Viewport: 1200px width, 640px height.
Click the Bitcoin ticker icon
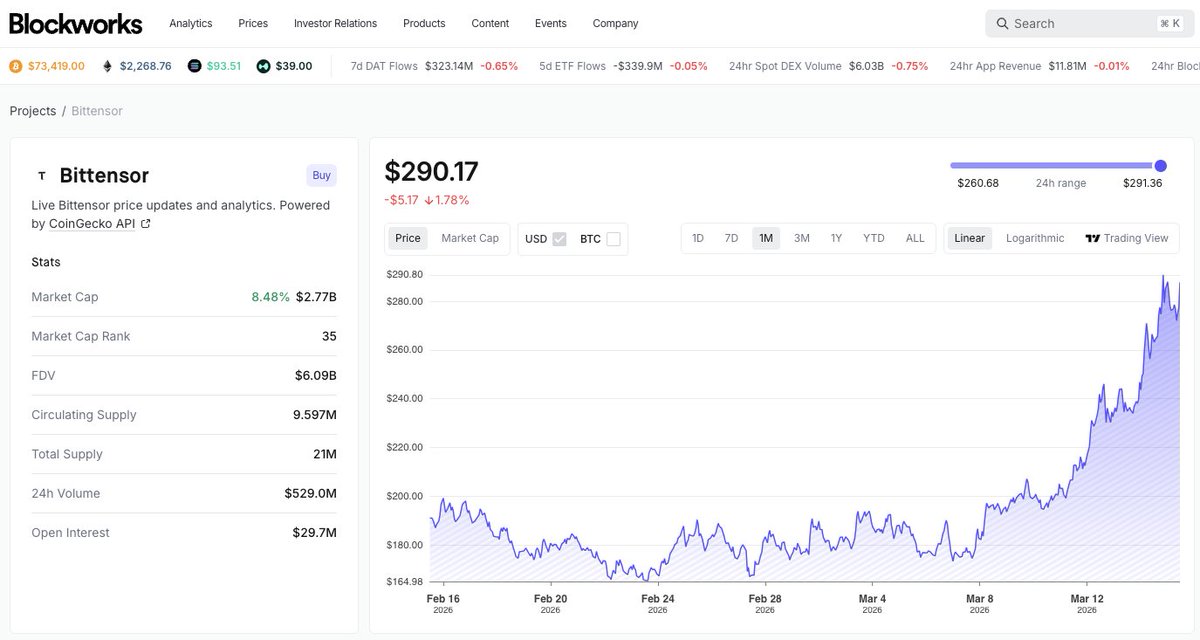[x=15, y=66]
